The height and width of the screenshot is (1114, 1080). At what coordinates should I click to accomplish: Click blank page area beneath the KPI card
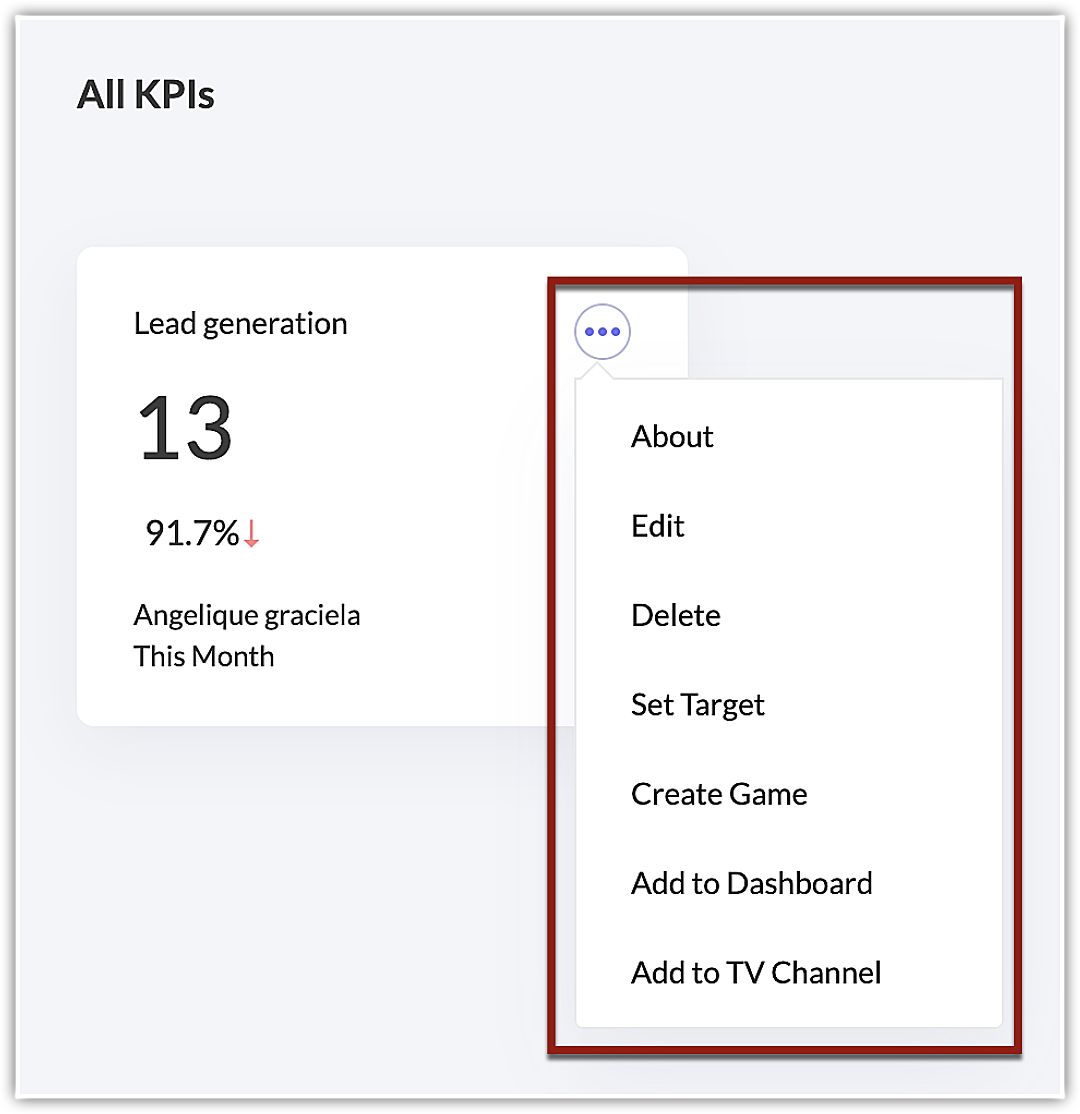(300, 900)
